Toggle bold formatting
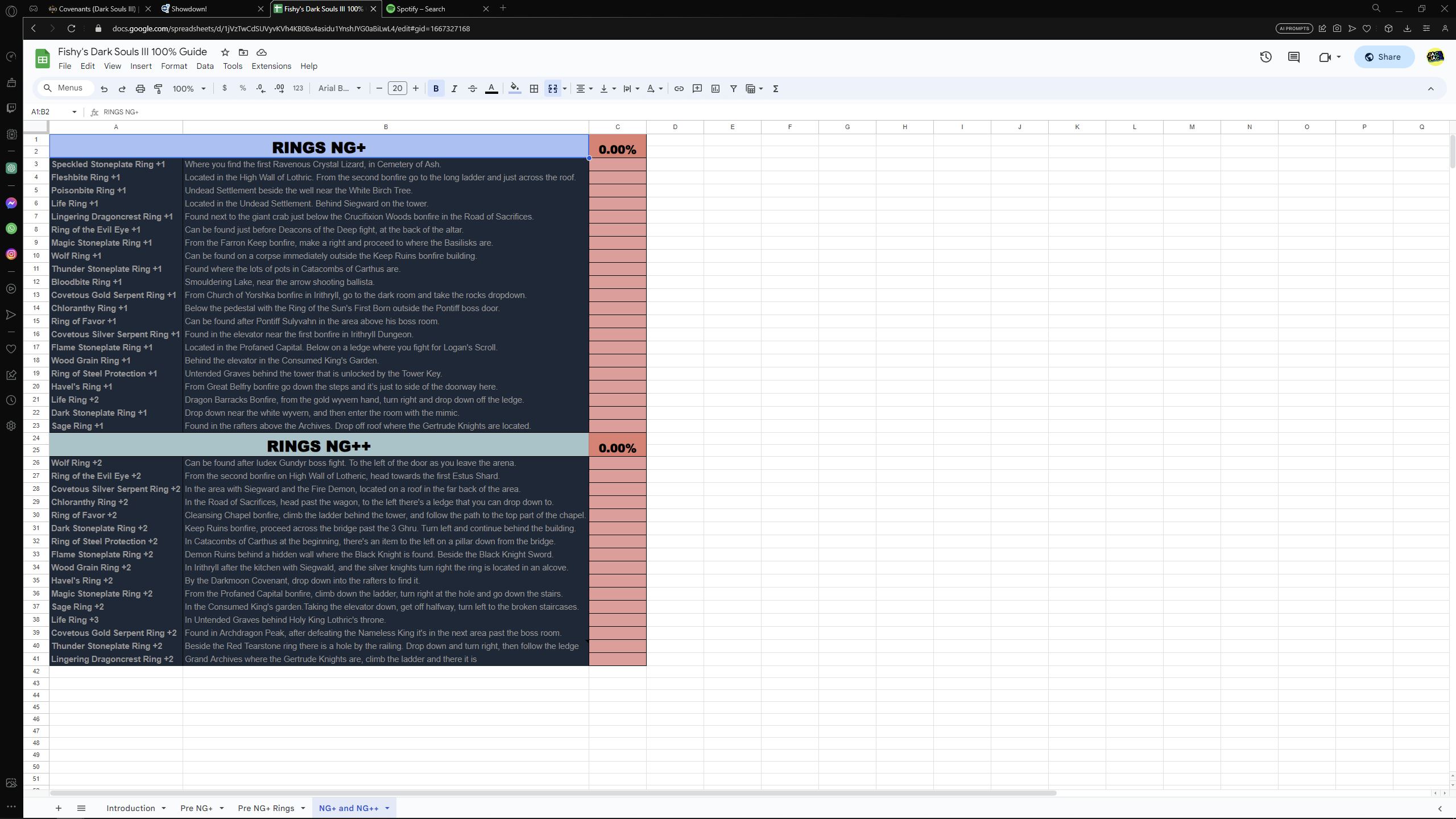The width and height of the screenshot is (1456, 819). pyautogui.click(x=436, y=89)
